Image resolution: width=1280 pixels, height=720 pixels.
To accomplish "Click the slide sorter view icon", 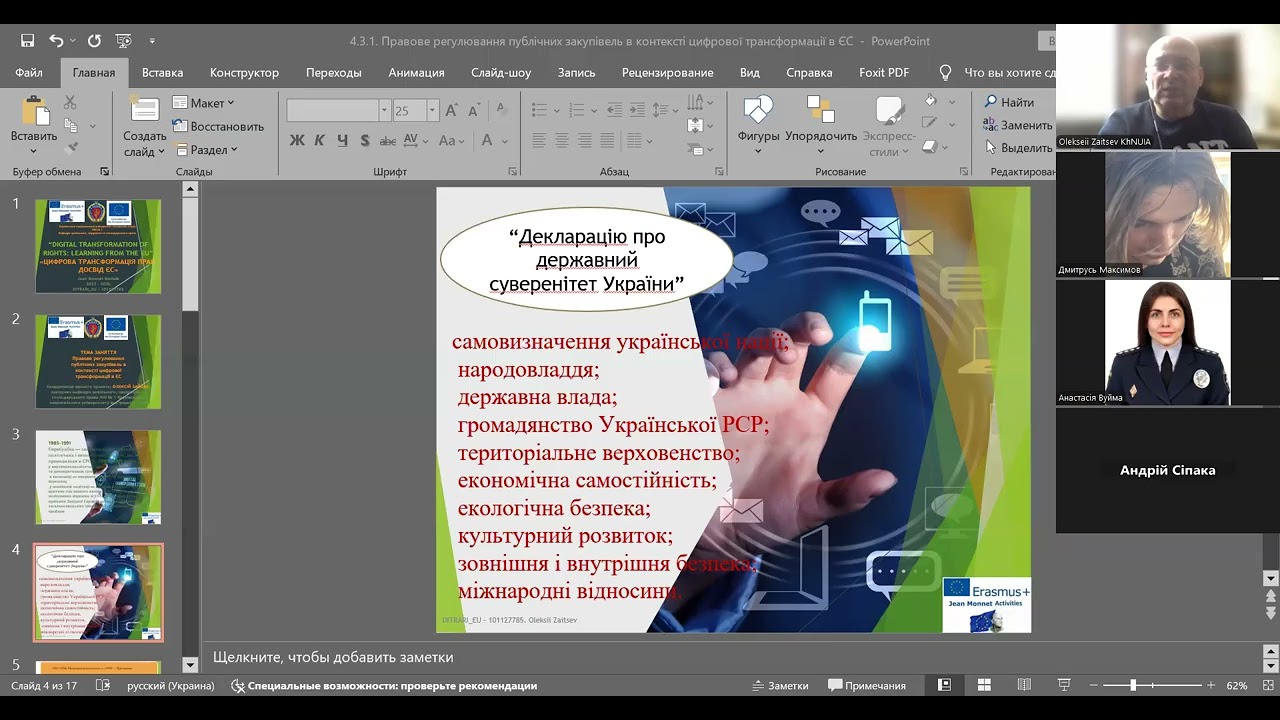I will [x=984, y=685].
